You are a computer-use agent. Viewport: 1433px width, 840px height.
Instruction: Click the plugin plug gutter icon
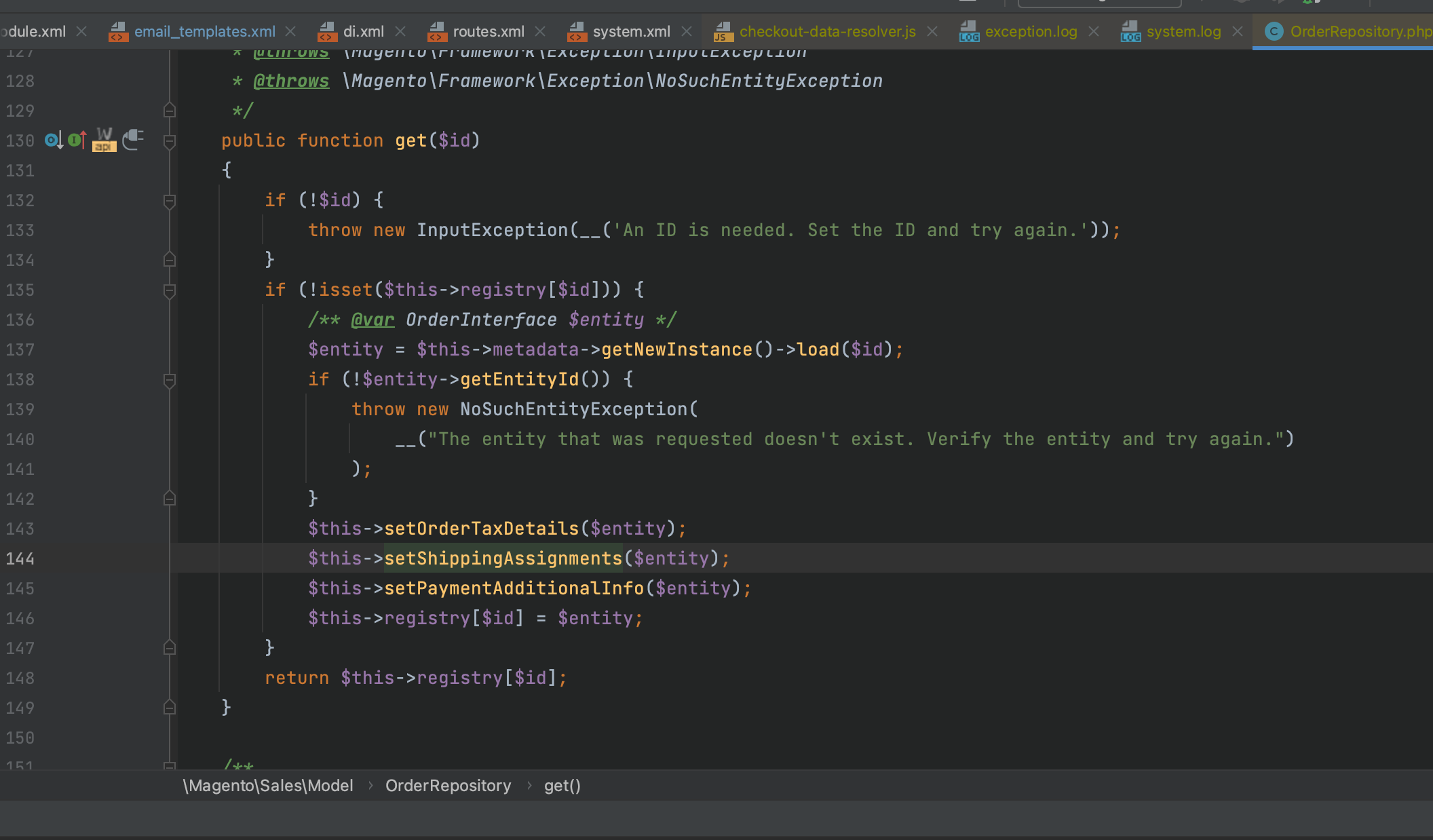tap(133, 140)
